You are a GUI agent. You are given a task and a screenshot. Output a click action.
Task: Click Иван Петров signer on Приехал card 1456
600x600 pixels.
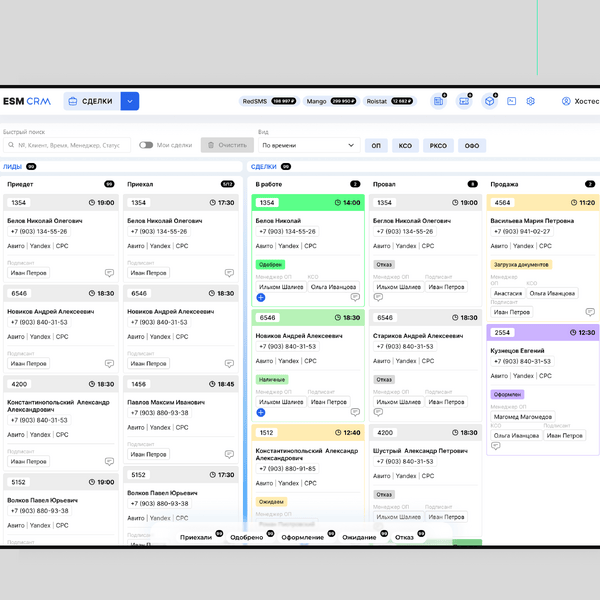(x=148, y=454)
